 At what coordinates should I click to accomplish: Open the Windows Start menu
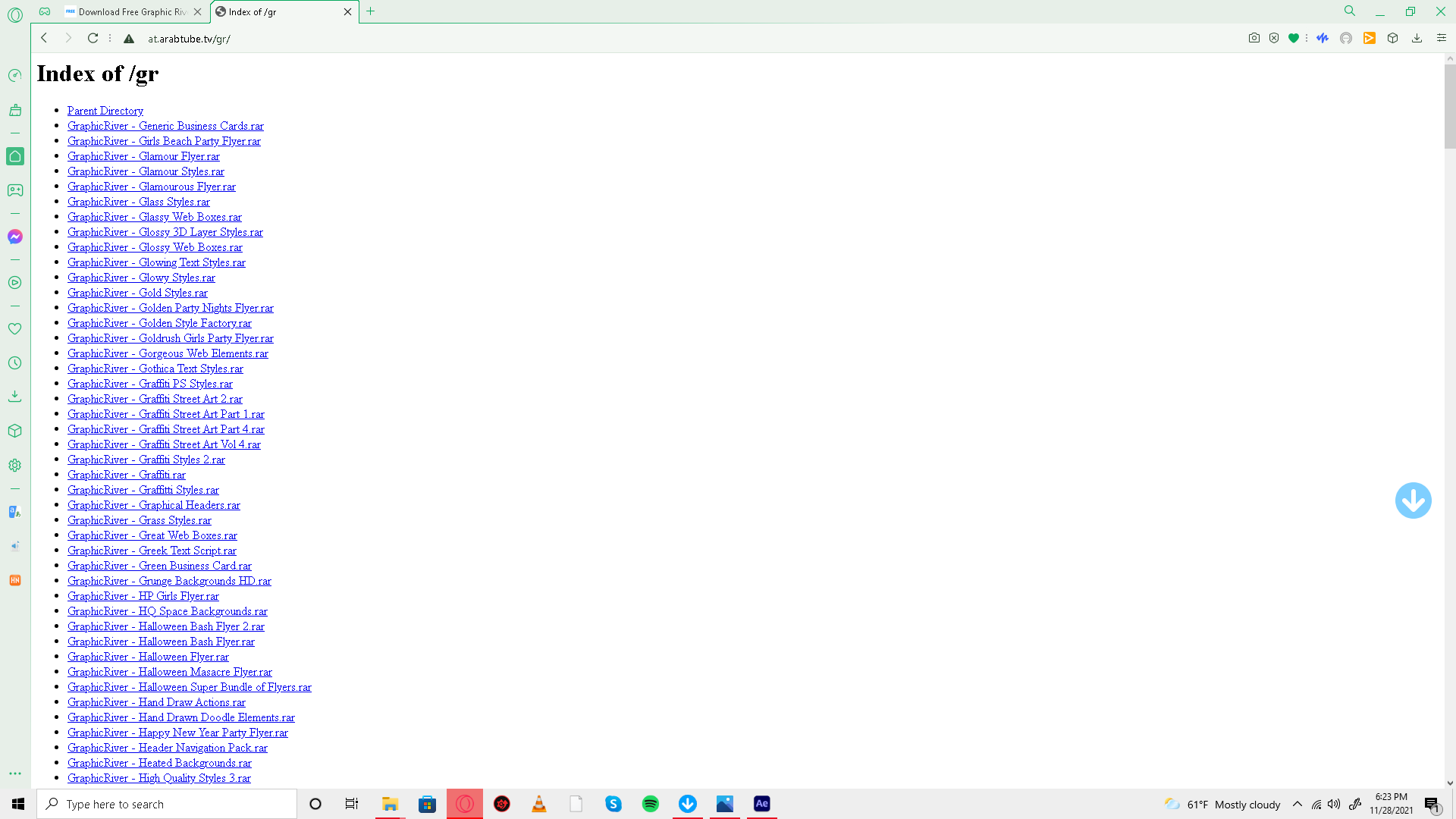pos(18,804)
